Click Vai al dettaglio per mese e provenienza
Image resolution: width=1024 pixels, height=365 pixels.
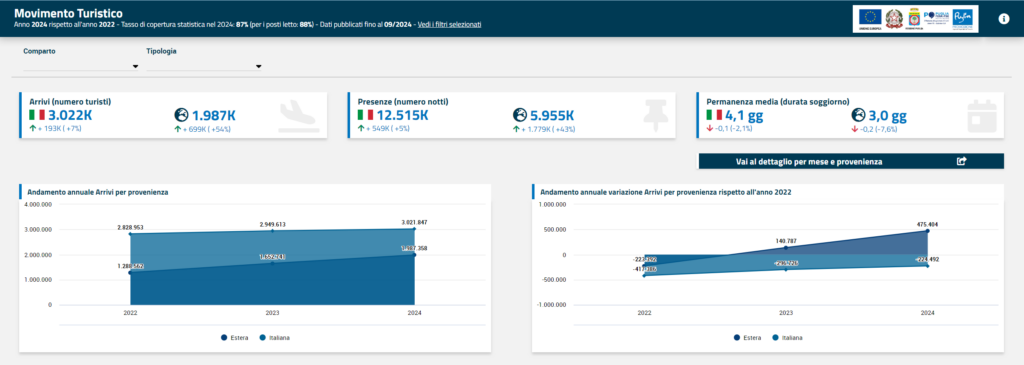851,161
